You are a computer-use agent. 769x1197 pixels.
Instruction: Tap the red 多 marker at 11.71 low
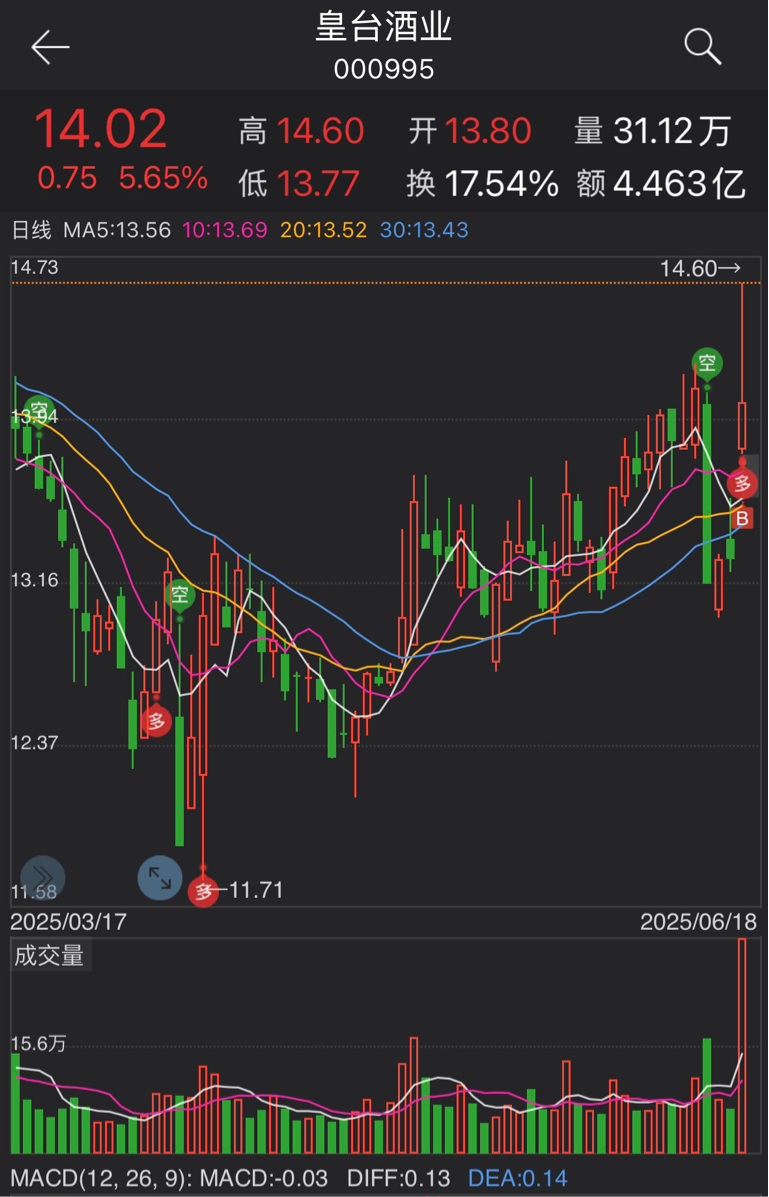[203, 890]
